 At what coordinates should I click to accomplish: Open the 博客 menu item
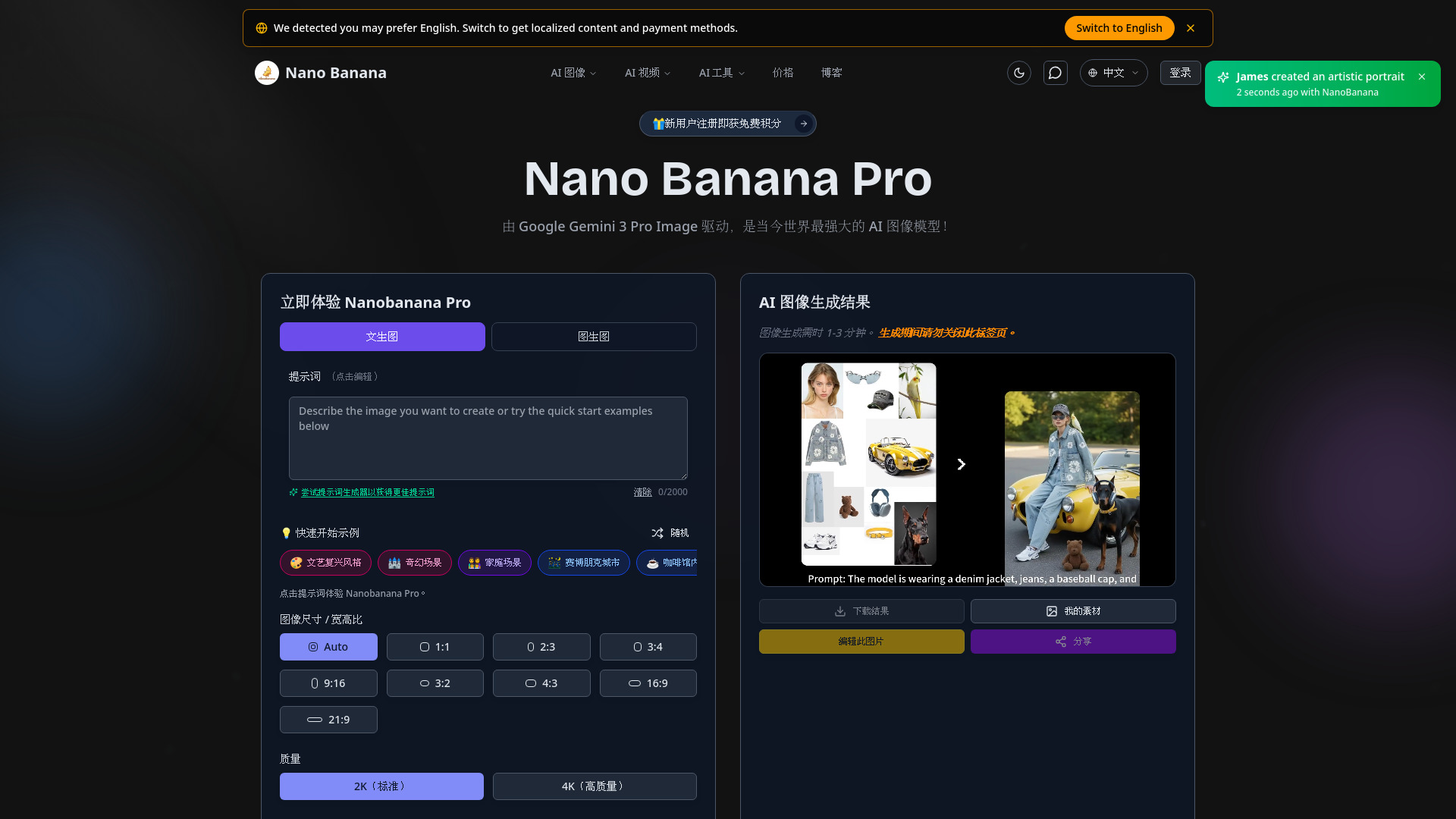tap(831, 73)
